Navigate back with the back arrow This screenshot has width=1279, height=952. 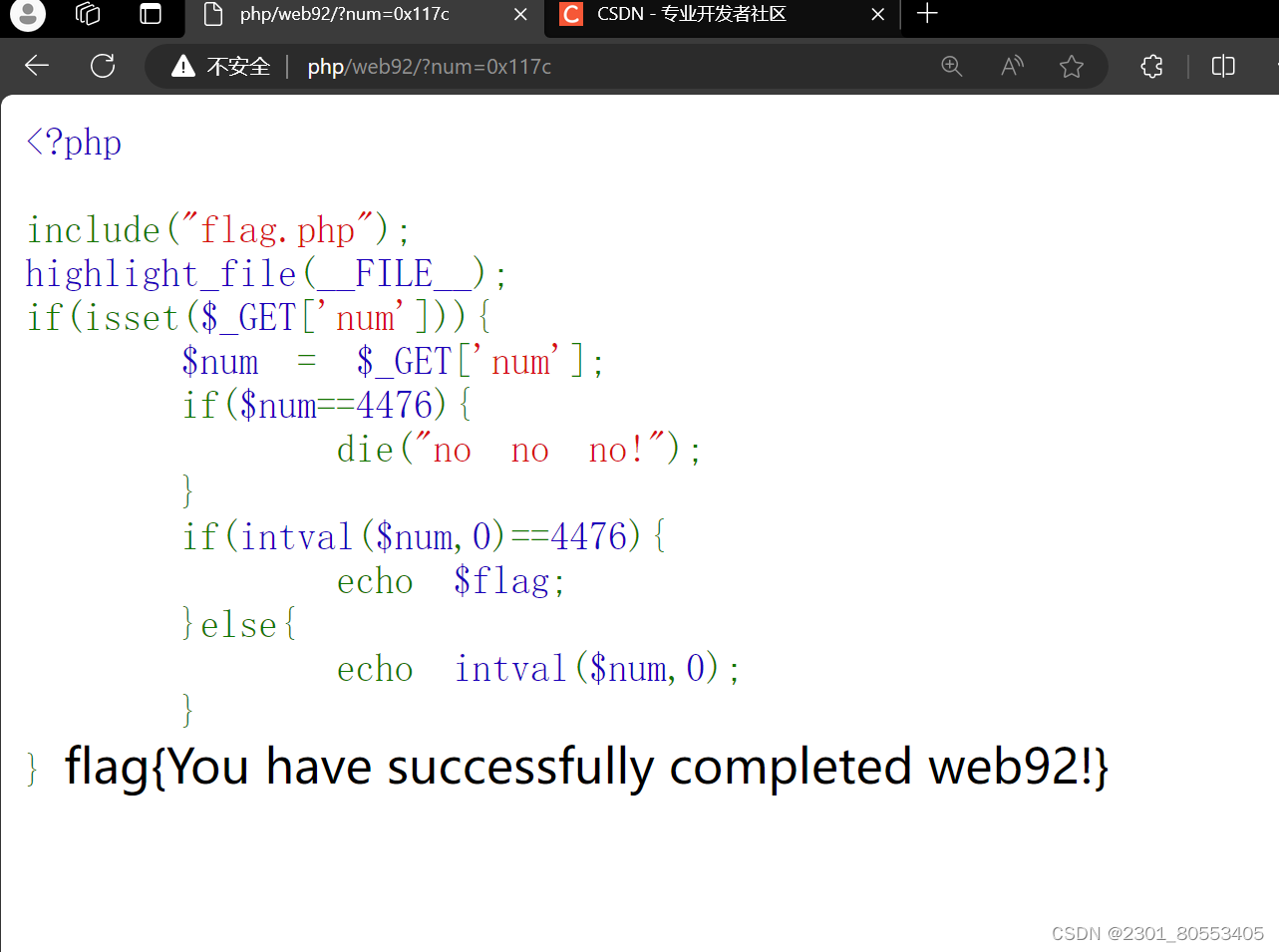[x=36, y=66]
